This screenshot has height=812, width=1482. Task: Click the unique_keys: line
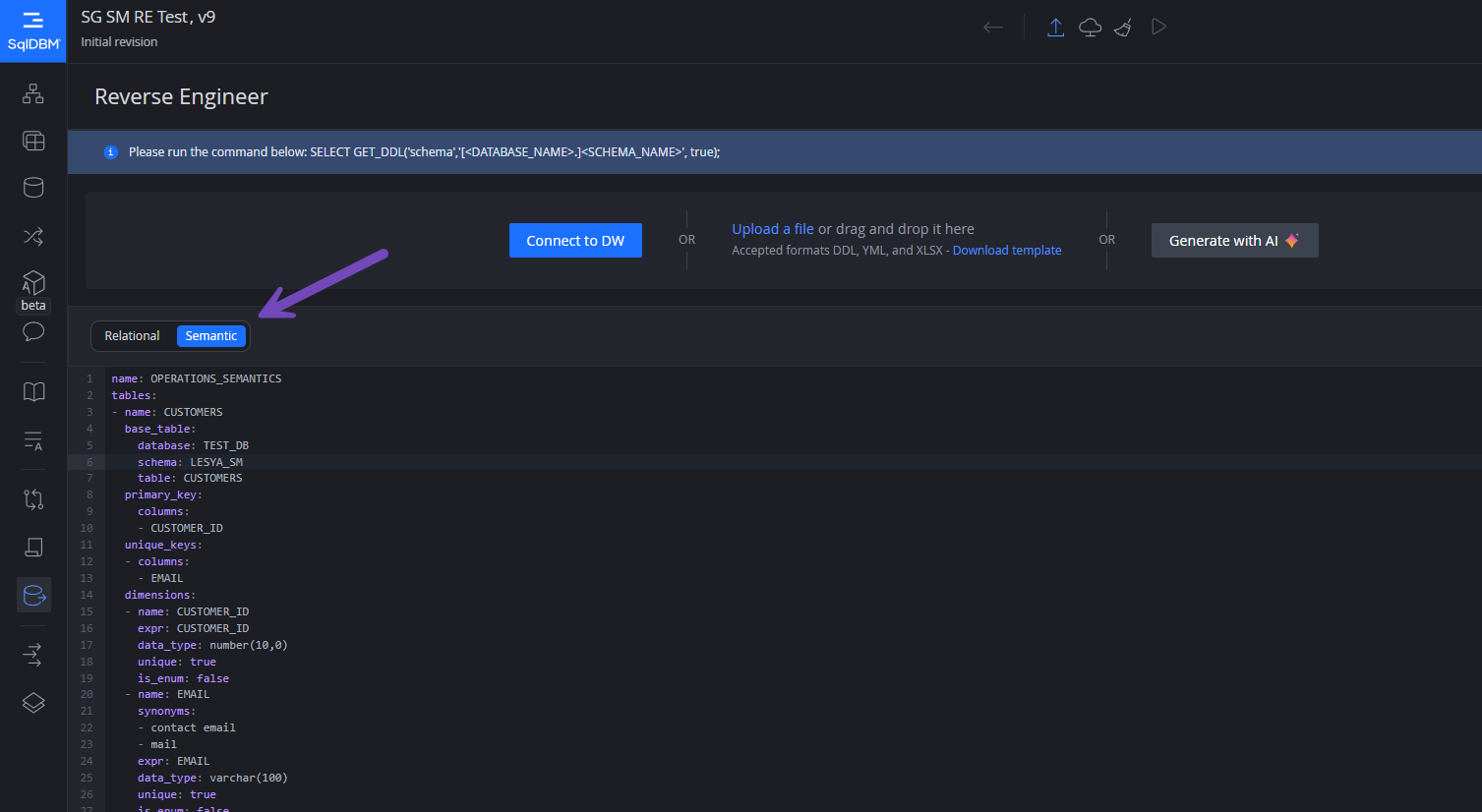163,545
